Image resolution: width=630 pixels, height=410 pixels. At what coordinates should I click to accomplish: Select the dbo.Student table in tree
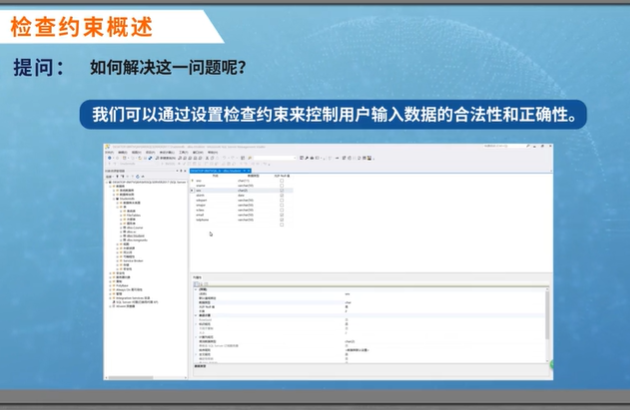[x=136, y=236]
